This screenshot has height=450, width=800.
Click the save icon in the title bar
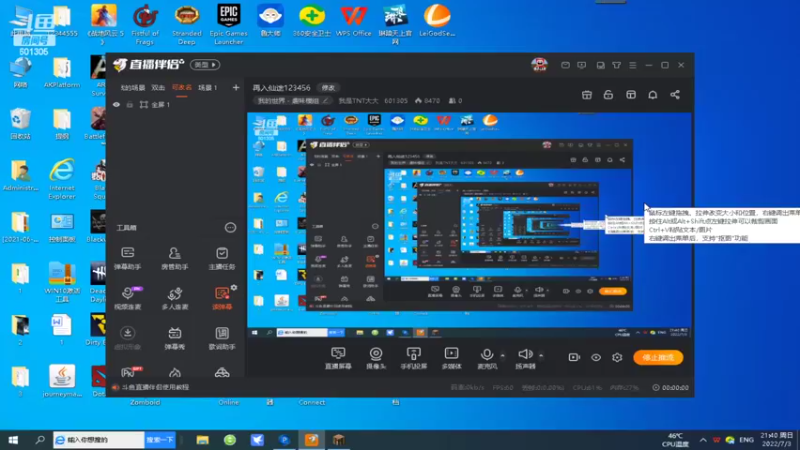click(601, 65)
